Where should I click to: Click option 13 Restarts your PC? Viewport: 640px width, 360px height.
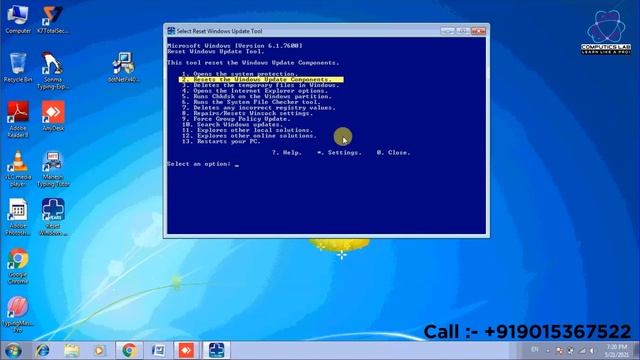221,141
